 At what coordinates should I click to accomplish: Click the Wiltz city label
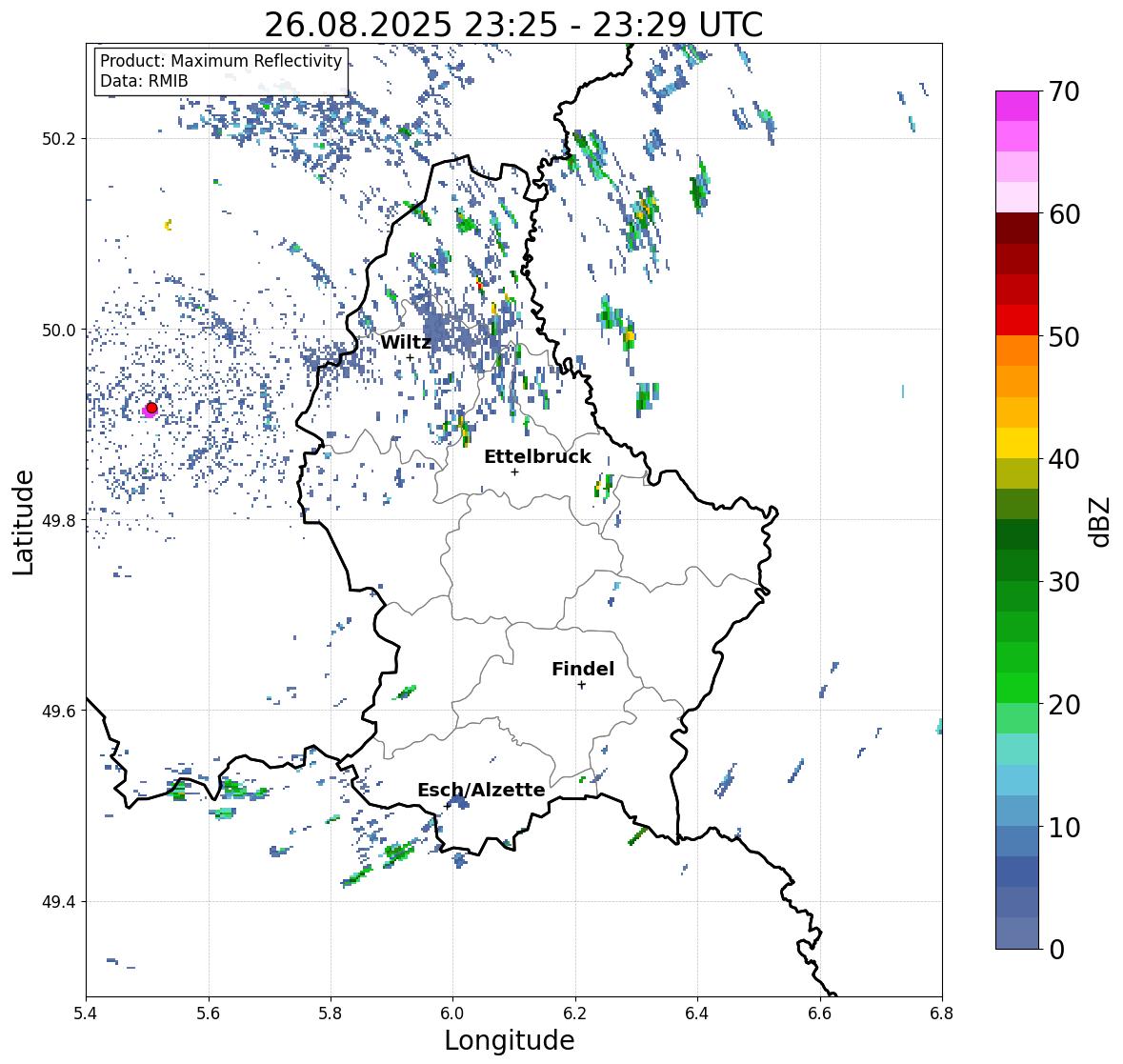(406, 342)
